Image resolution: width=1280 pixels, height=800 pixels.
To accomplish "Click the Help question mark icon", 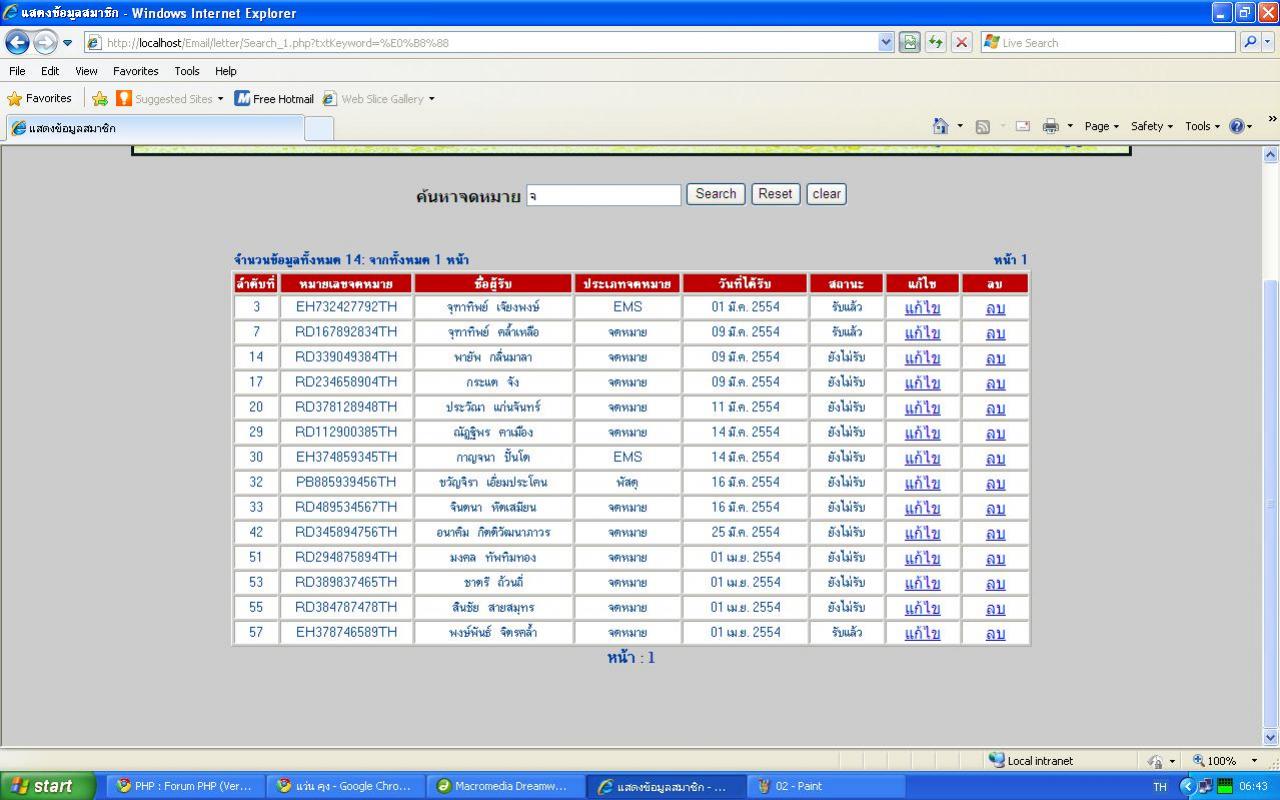I will [1238, 126].
